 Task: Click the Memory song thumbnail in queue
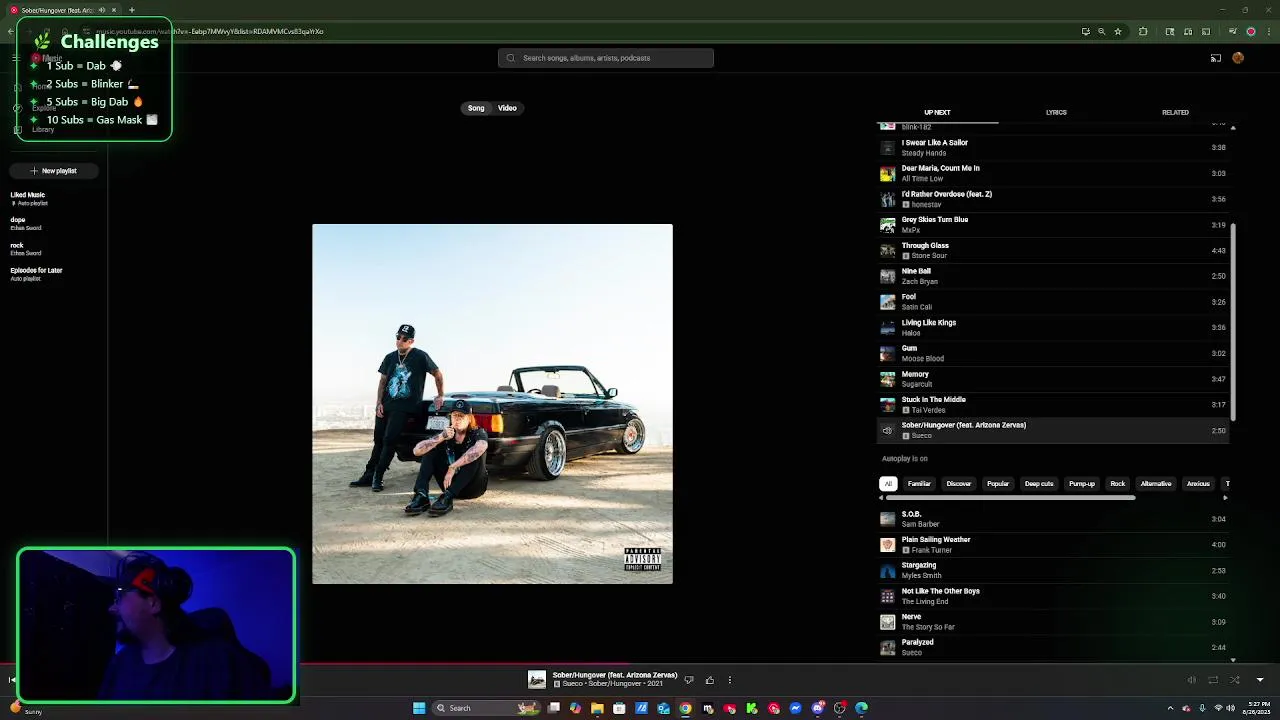(887, 379)
